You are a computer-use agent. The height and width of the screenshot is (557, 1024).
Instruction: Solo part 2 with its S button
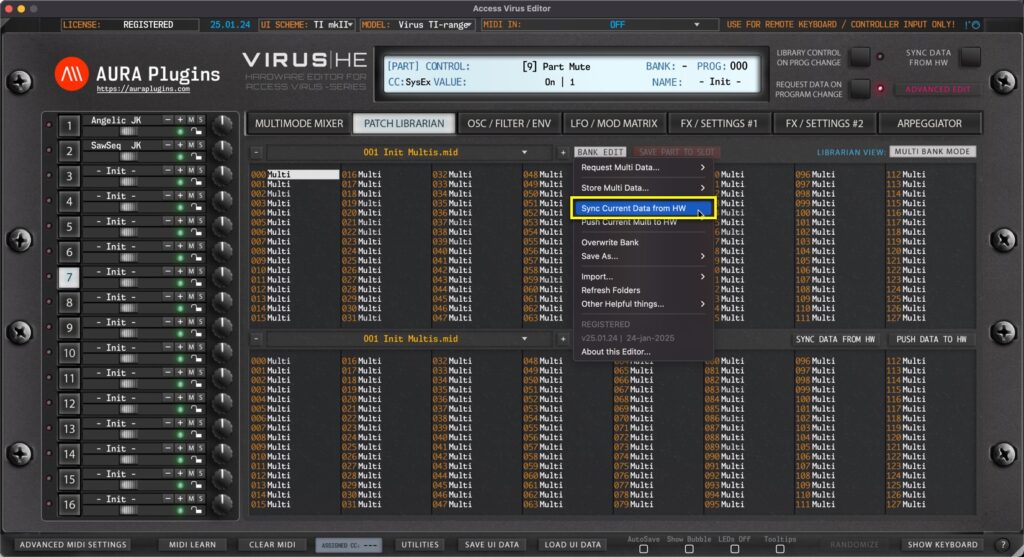pyautogui.click(x=200, y=145)
